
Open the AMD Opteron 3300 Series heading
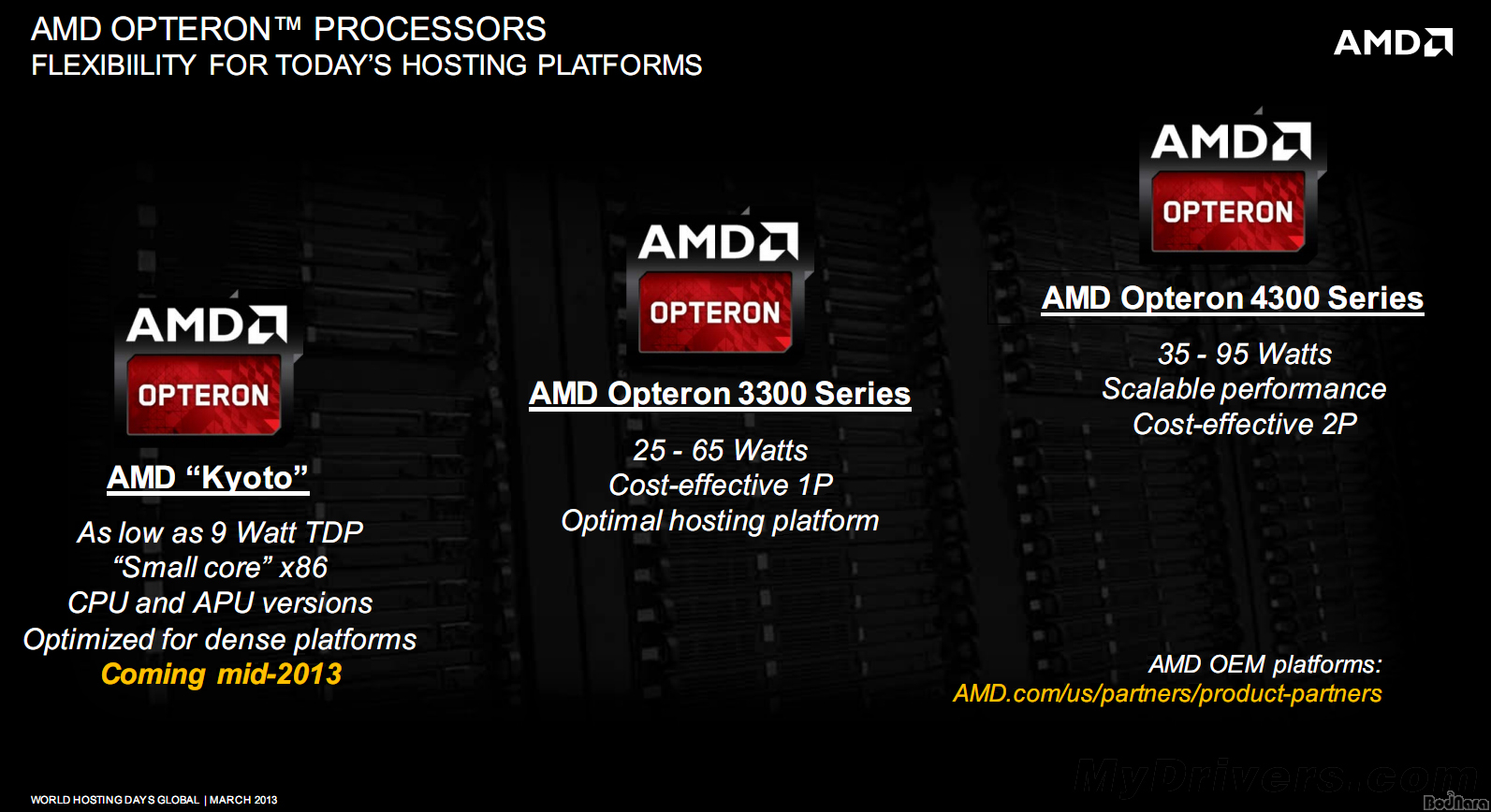[x=720, y=394]
